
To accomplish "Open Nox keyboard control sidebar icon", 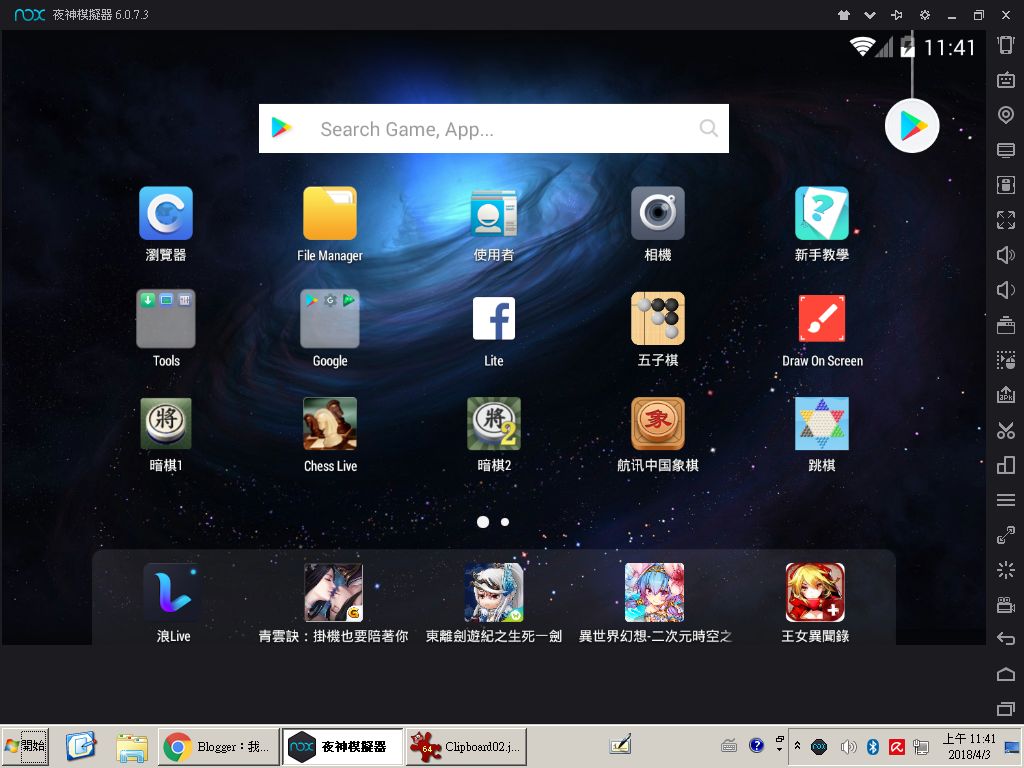I will [x=1006, y=80].
